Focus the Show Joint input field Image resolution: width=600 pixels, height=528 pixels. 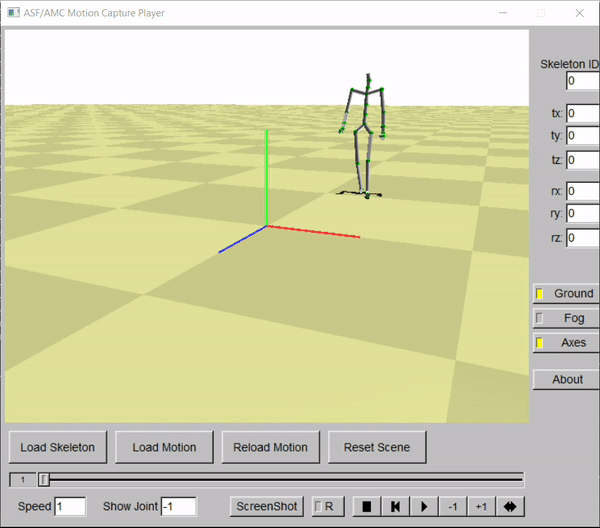pyautogui.click(x=178, y=507)
